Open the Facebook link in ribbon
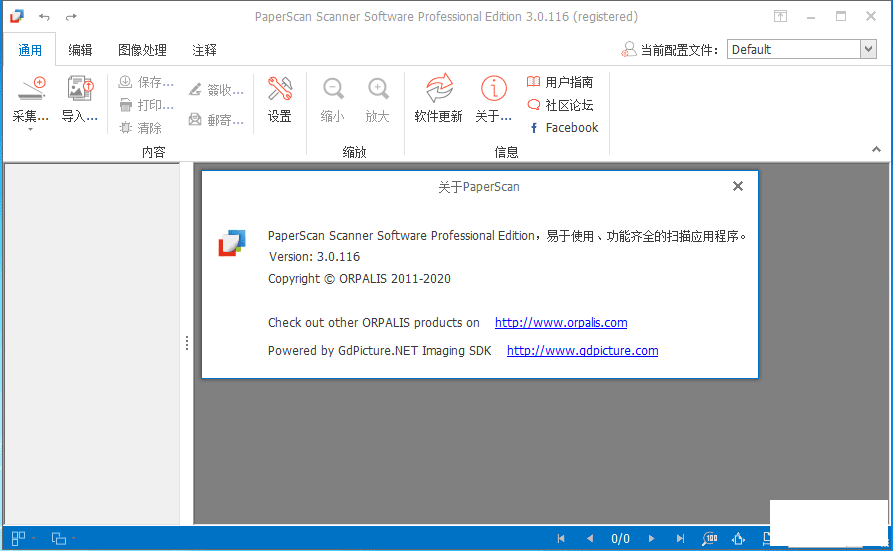This screenshot has height=551, width=893. pos(563,128)
